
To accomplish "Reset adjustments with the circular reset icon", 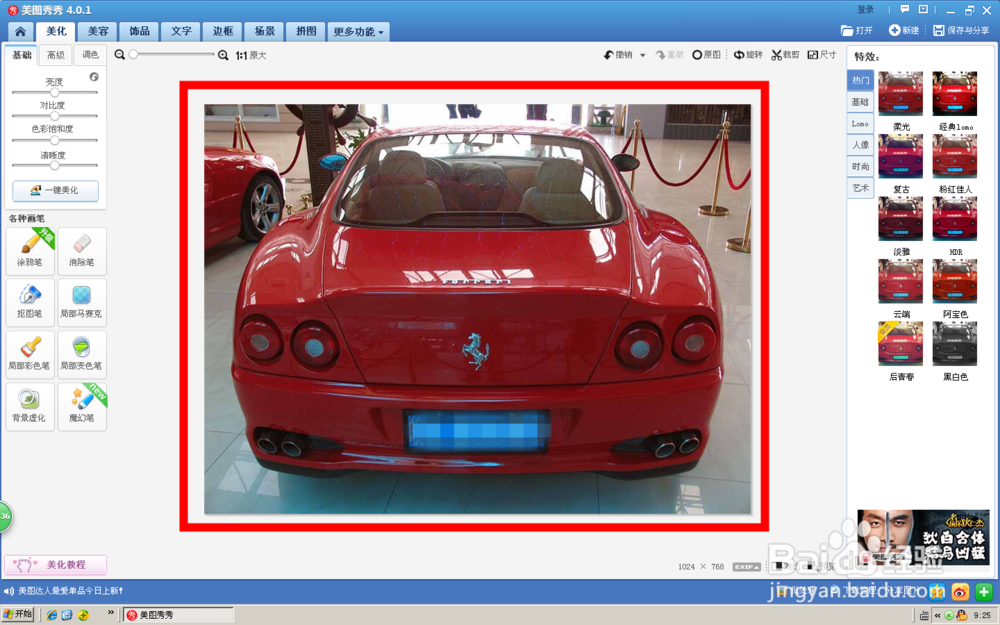I will (x=94, y=77).
